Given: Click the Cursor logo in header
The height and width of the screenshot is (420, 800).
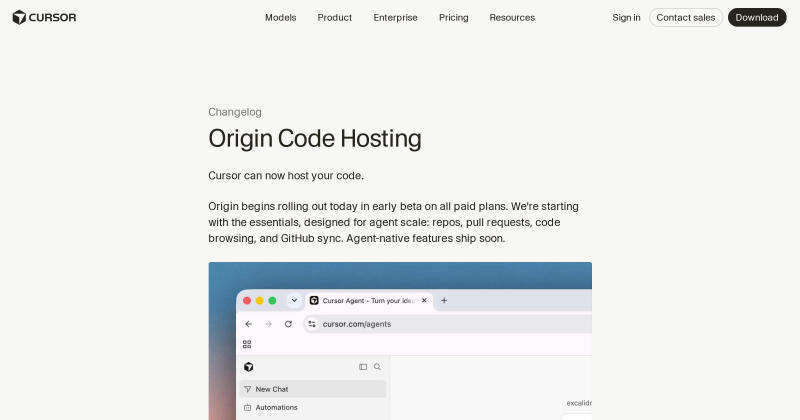Looking at the screenshot, I should point(44,17).
